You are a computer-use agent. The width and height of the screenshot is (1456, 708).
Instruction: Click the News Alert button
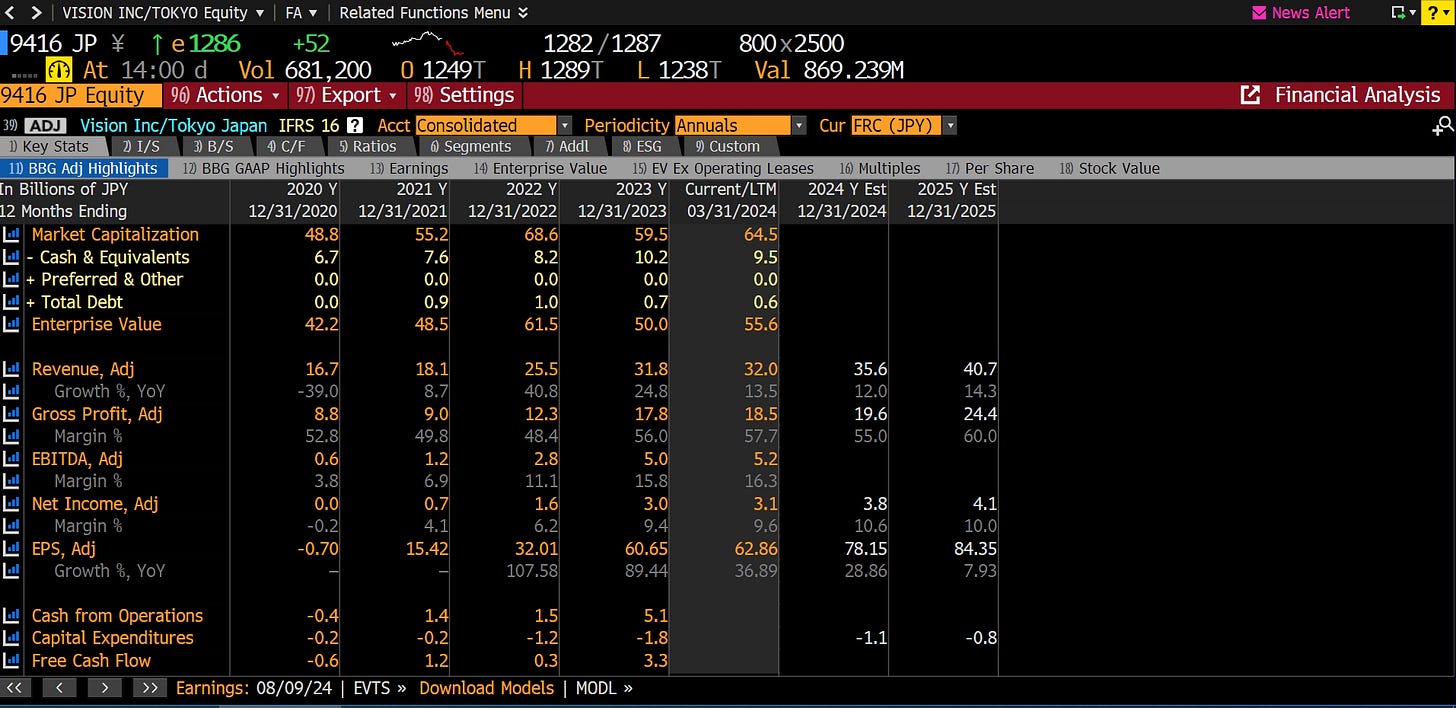coord(1301,13)
